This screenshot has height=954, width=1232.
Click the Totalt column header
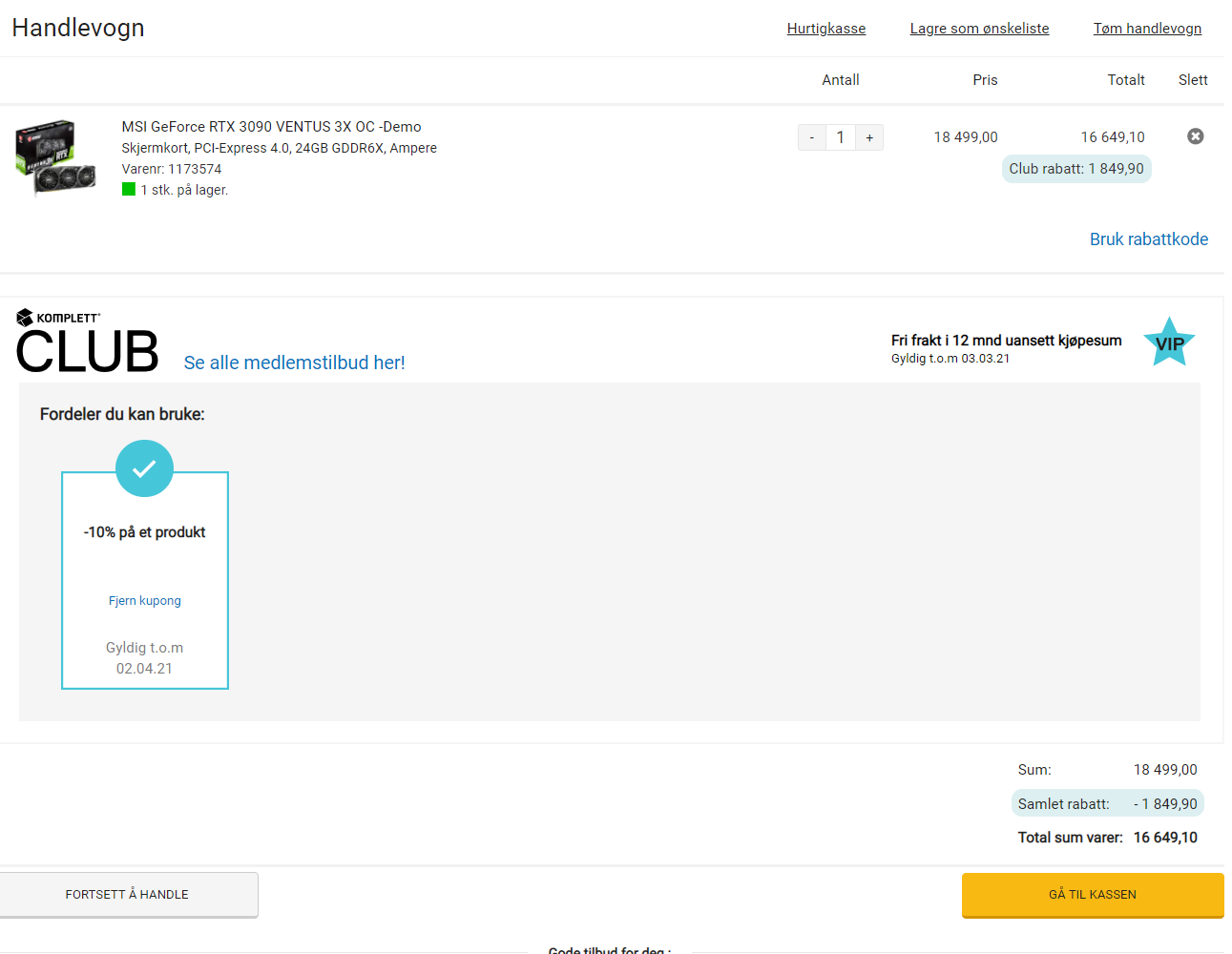pyautogui.click(x=1126, y=80)
